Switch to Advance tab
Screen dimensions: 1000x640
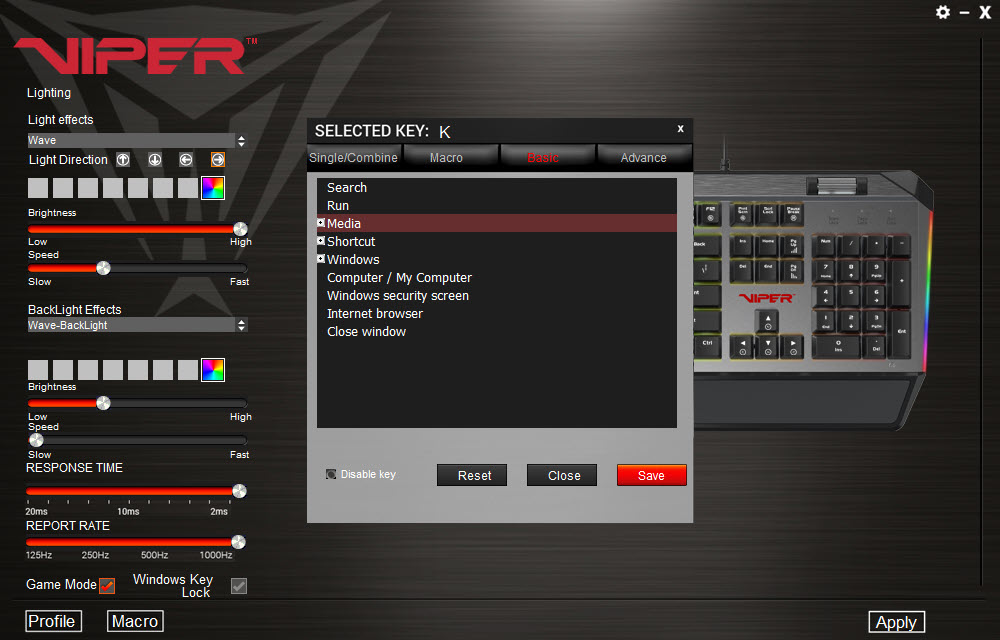(644, 157)
